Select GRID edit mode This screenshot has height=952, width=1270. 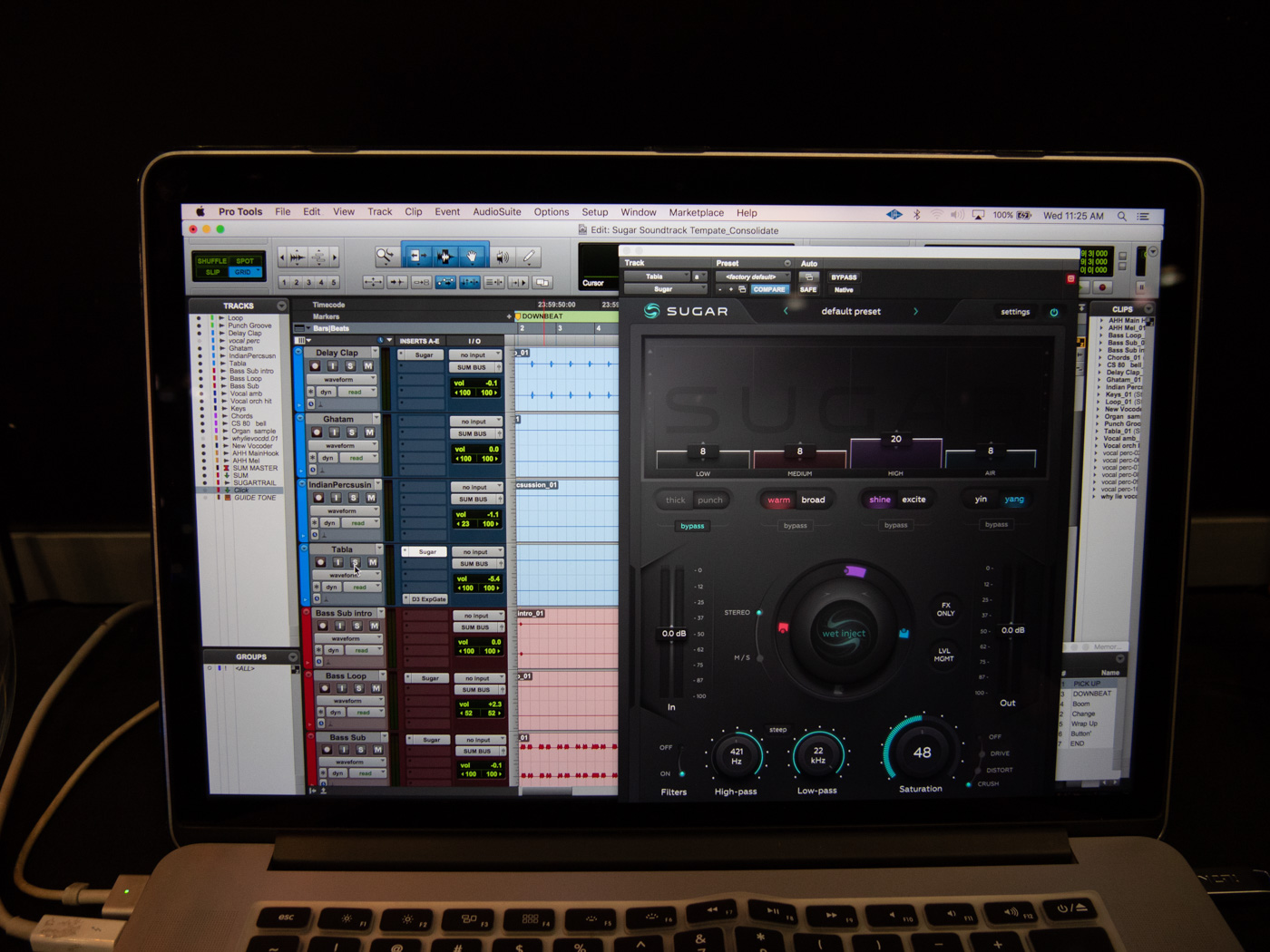tap(242, 272)
